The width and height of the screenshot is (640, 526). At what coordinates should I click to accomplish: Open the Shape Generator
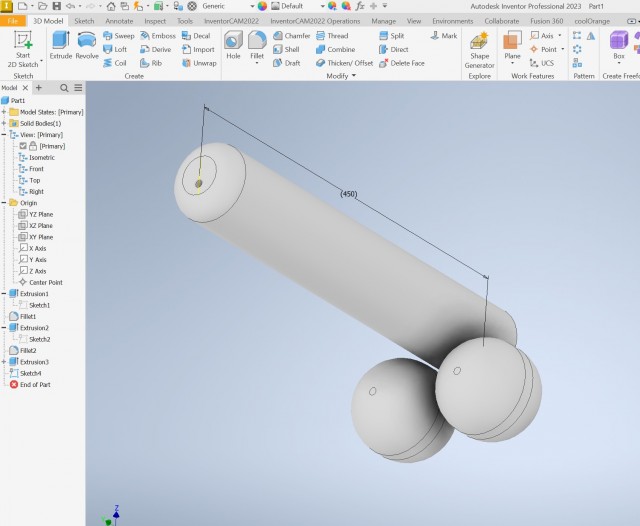tap(479, 50)
